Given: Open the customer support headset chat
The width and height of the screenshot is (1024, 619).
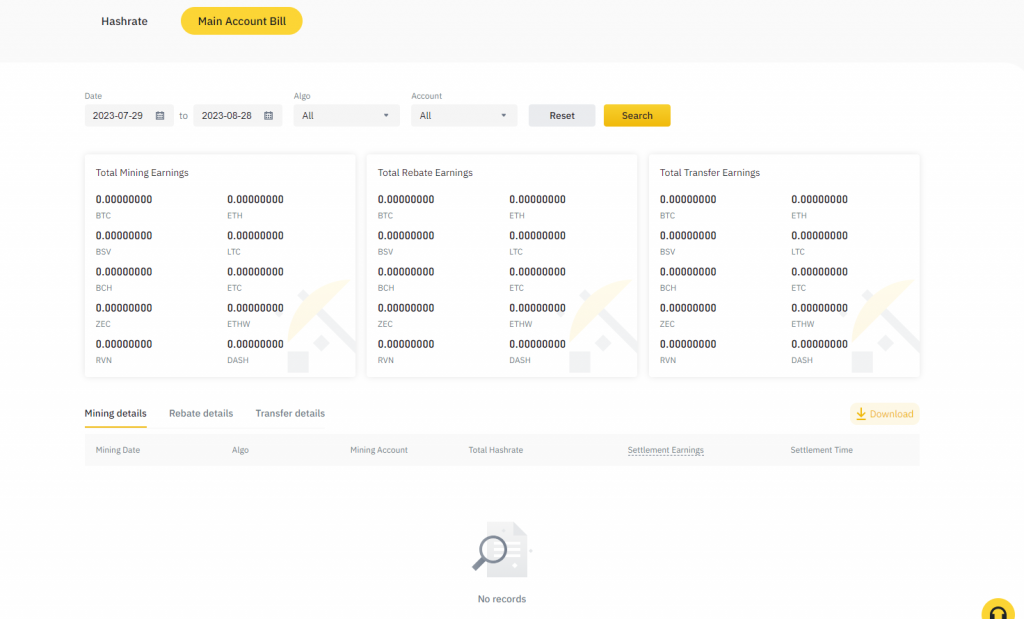Looking at the screenshot, I should click(x=998, y=610).
